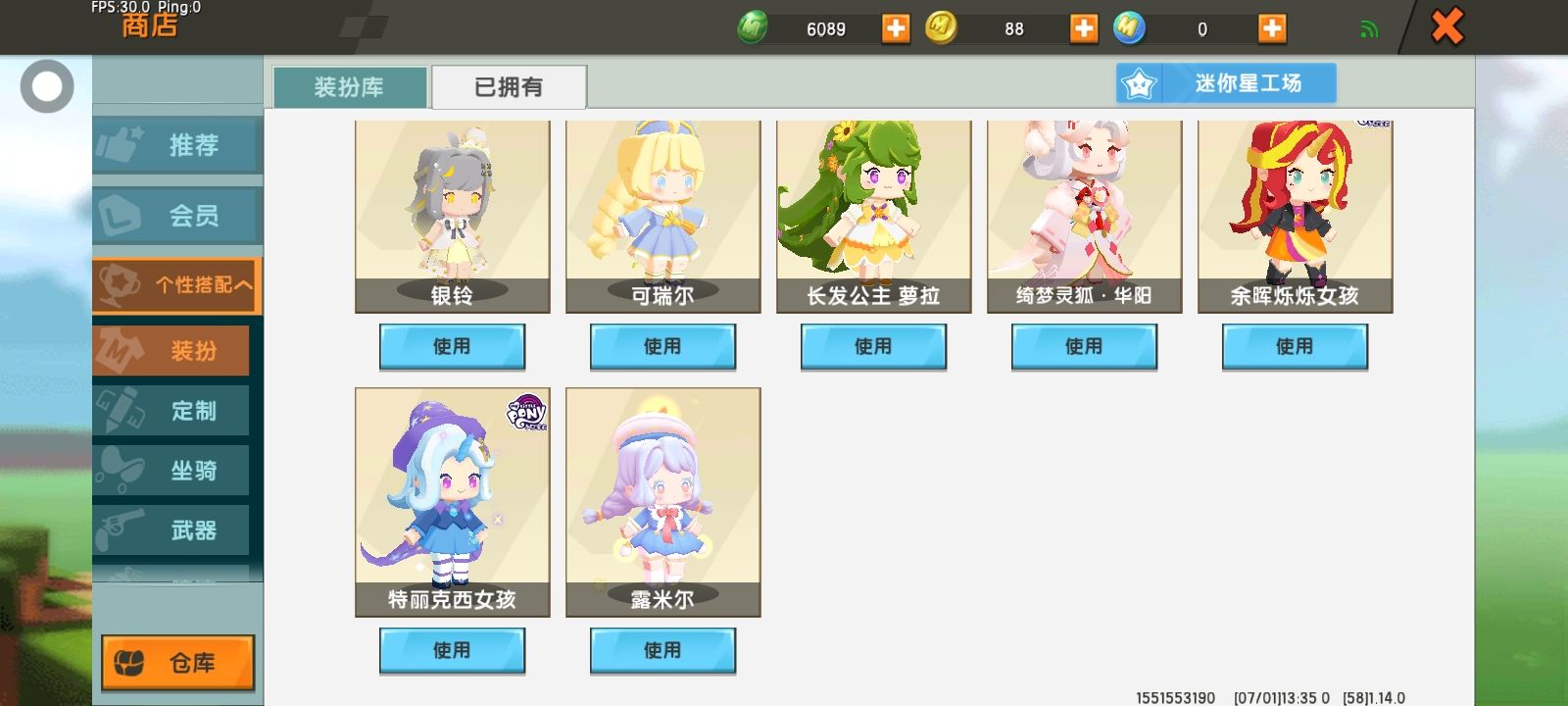Collapse the 个性搭配 category

pyautogui.click(x=177, y=285)
